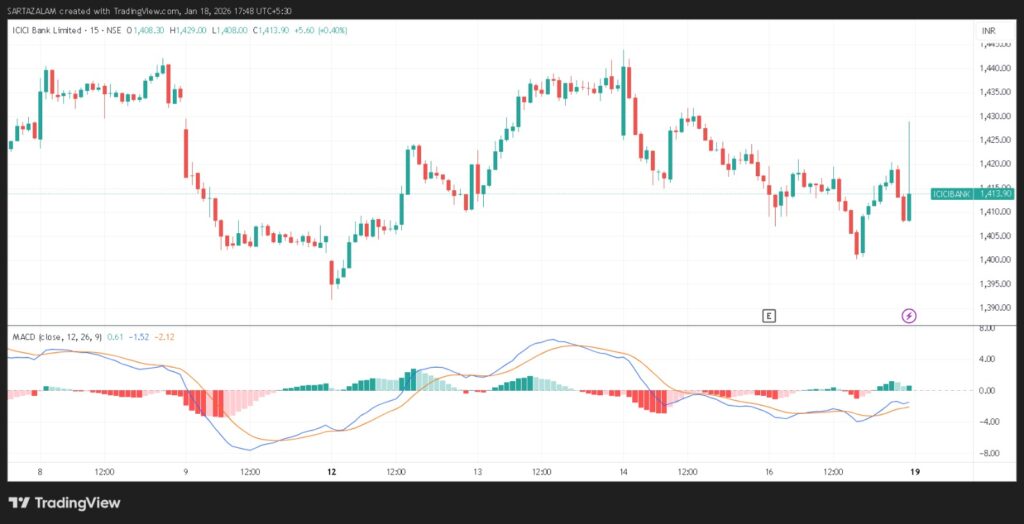Screen dimensions: 1024x524
Task: Click the 1,400.00 price axis level
Action: click(997, 260)
